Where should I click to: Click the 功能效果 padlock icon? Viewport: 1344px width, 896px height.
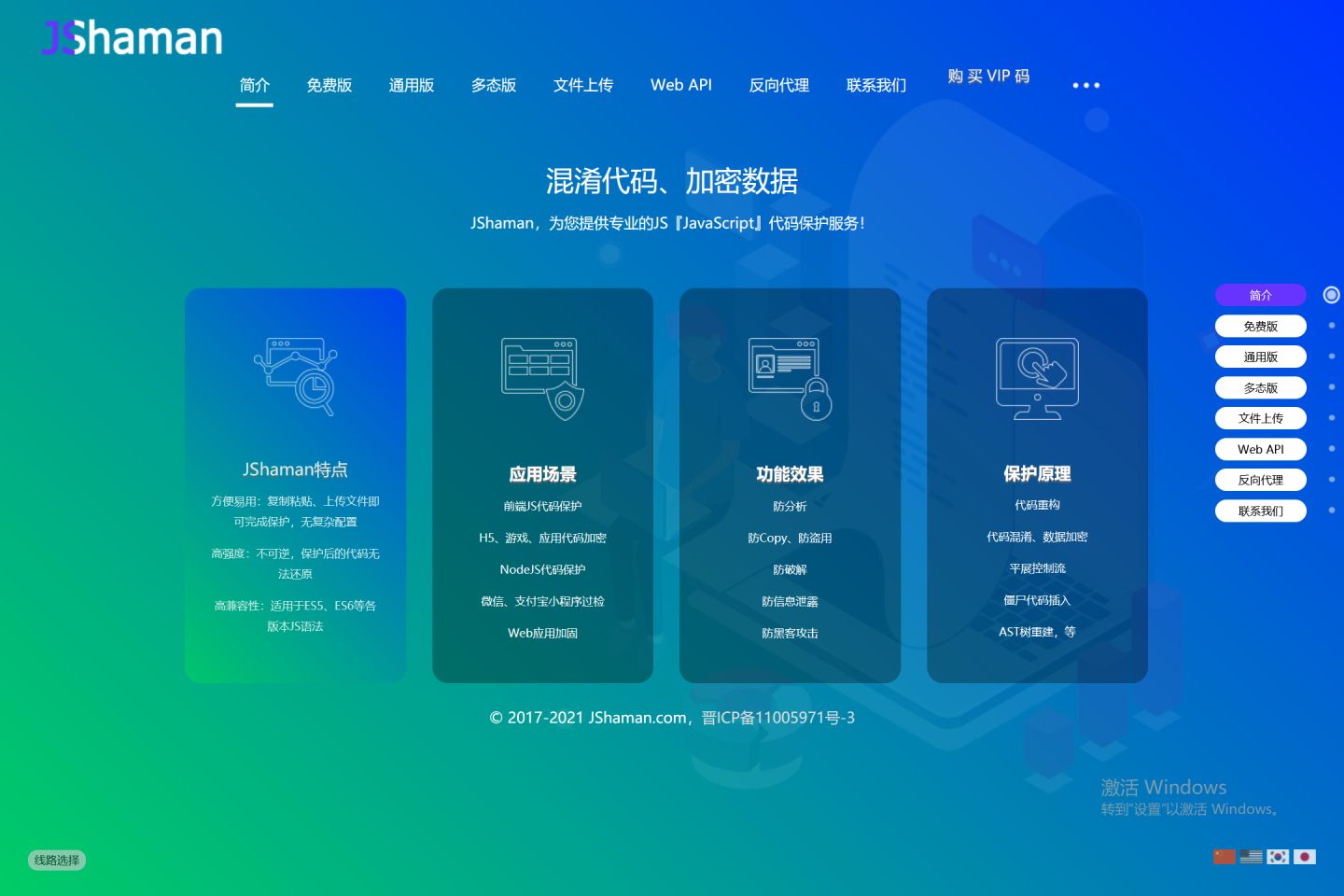click(791, 378)
